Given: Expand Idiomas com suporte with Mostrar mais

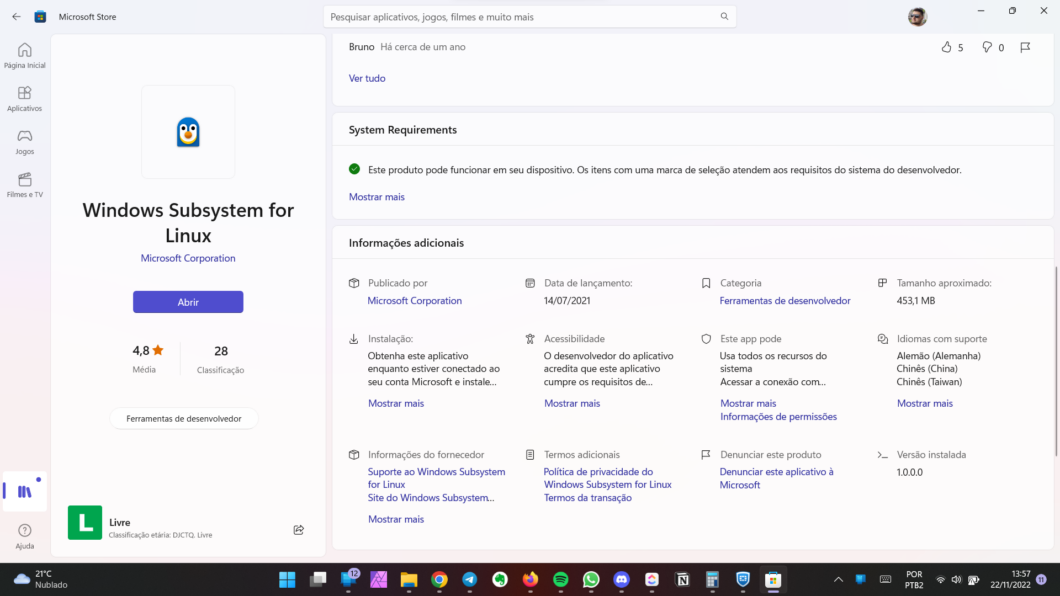Looking at the screenshot, I should tap(925, 403).
